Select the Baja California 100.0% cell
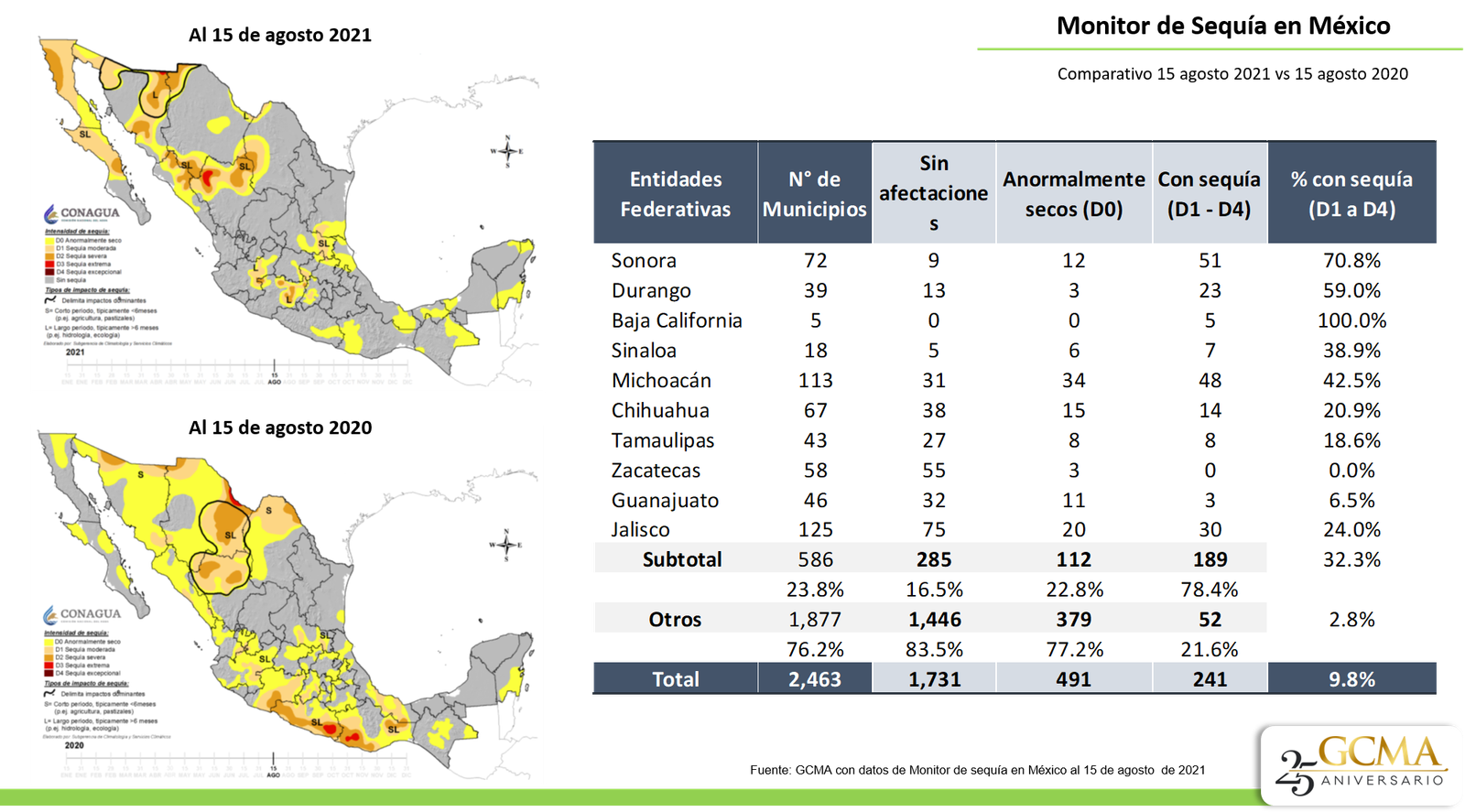The image size is (1465, 812). (1351, 320)
